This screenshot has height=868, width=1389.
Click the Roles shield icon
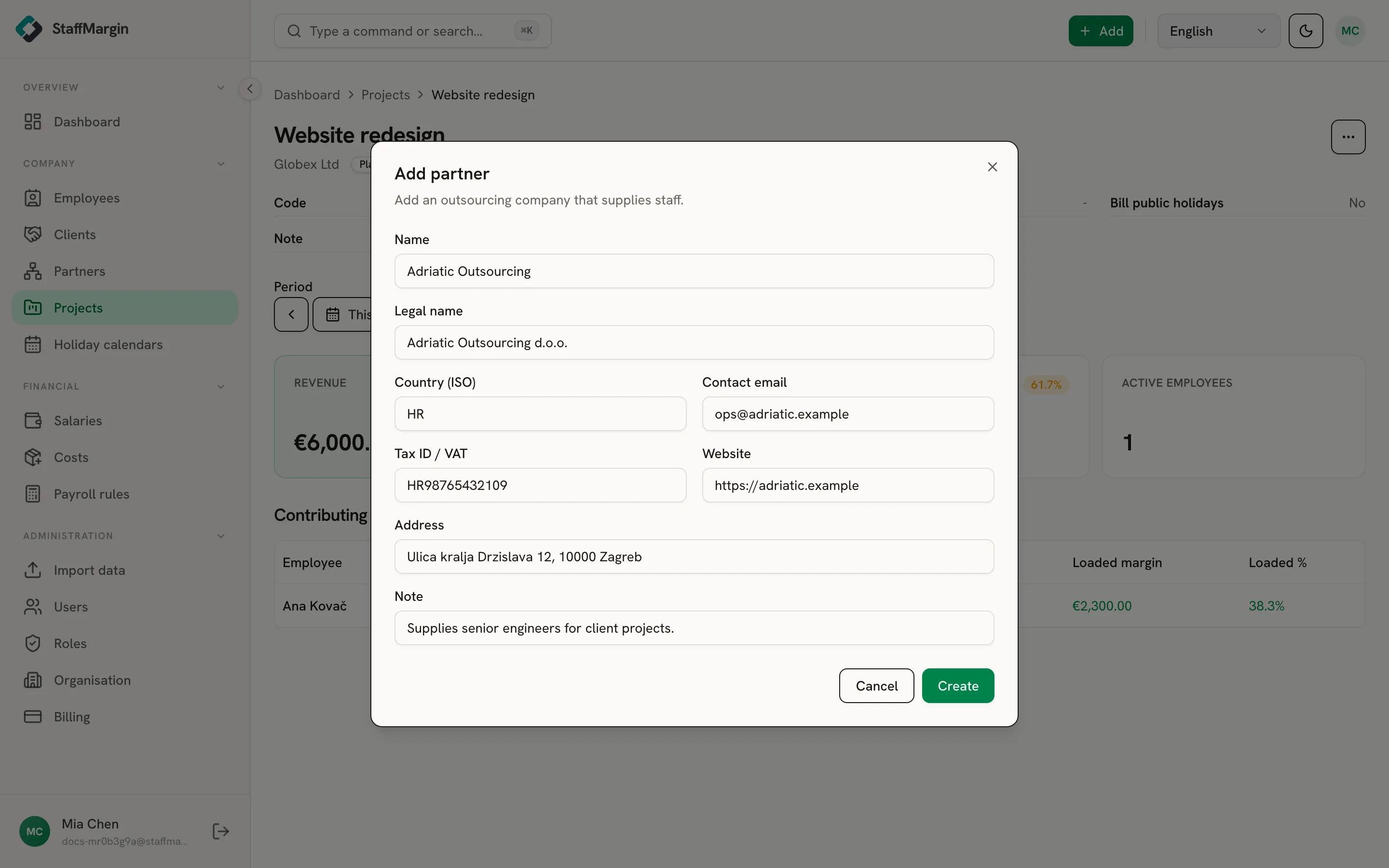point(33,644)
